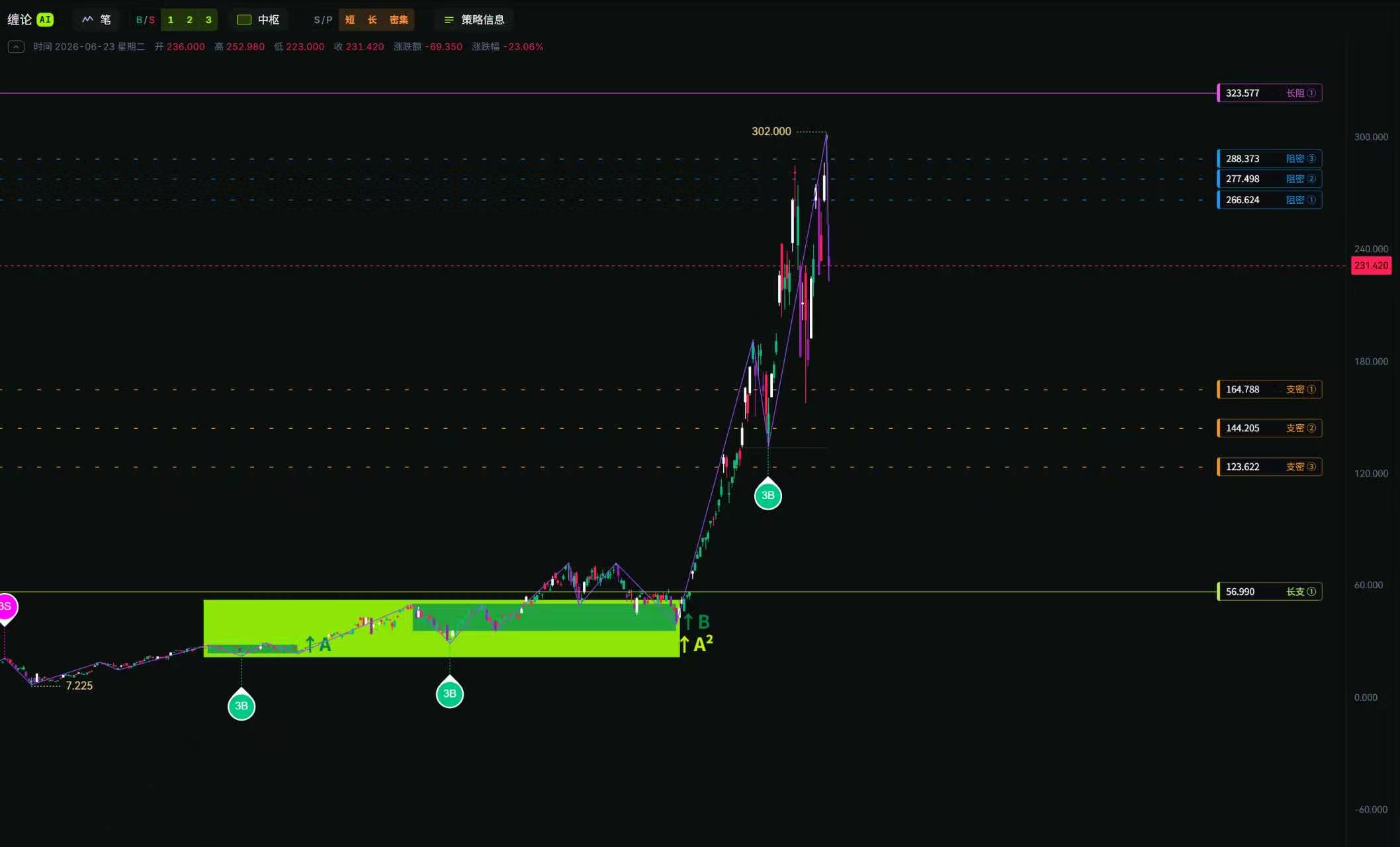Click the closing price value 231.420 in info row

tap(365, 47)
